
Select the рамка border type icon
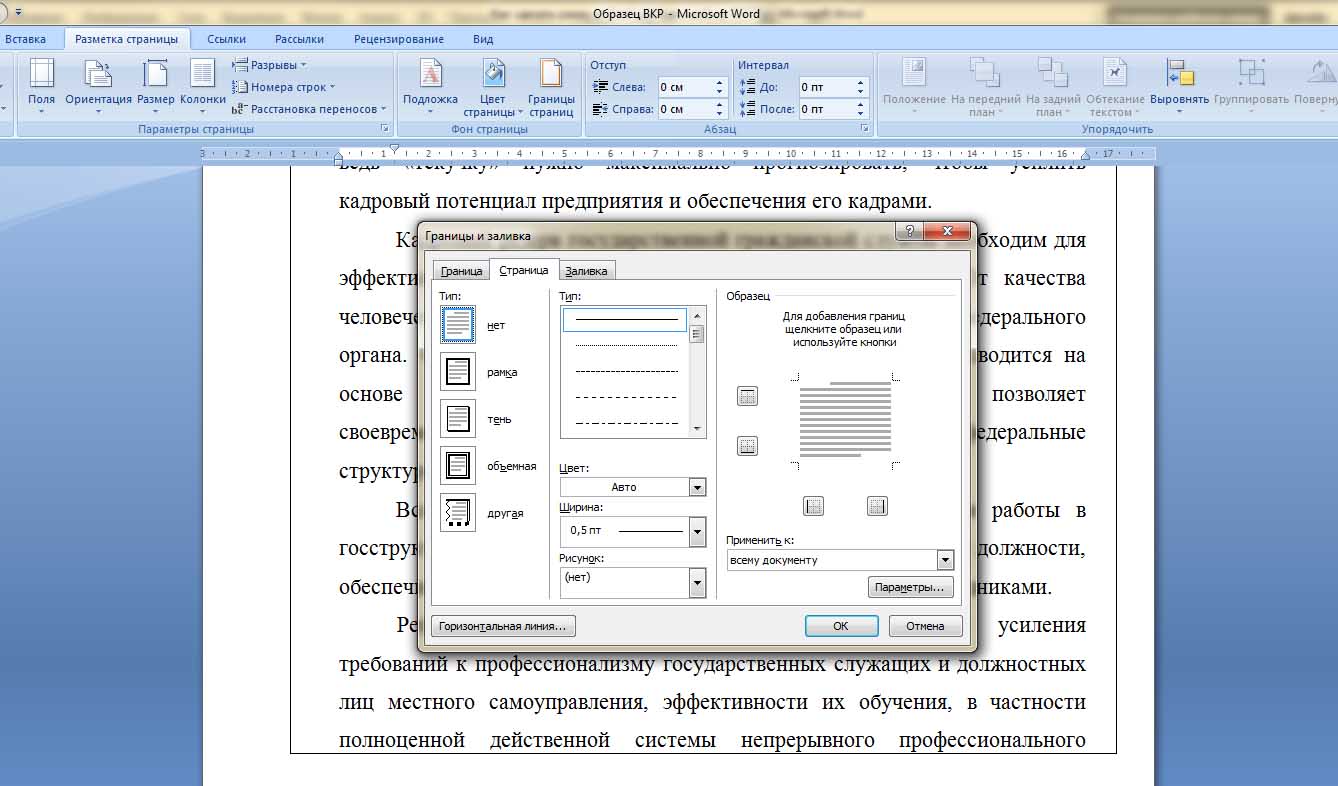[x=458, y=372]
